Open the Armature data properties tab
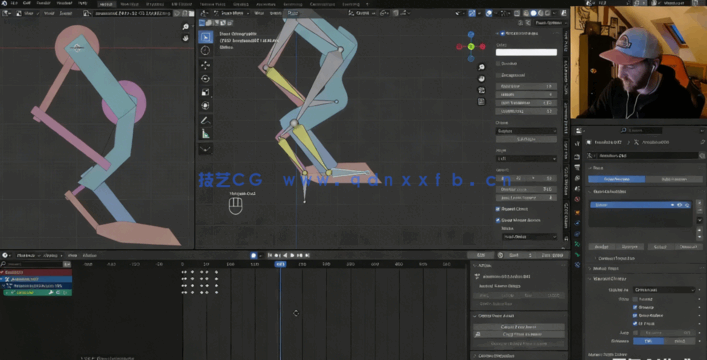 coord(577,244)
